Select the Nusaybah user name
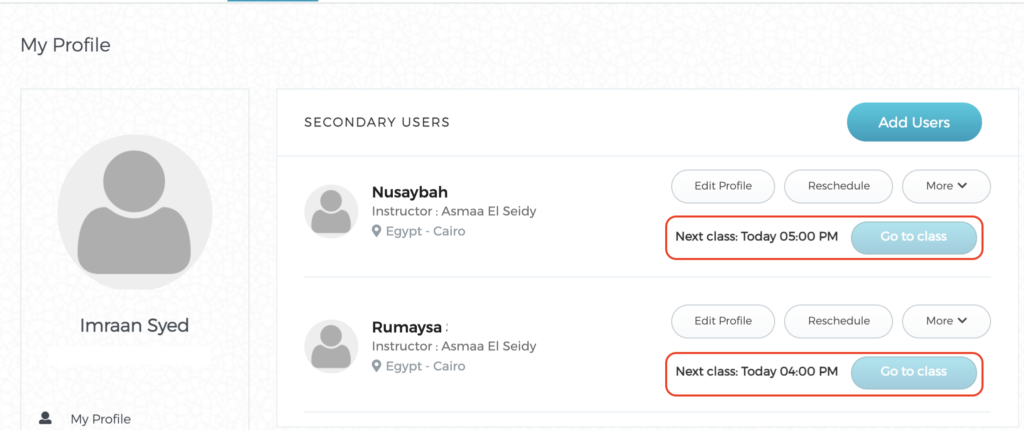This screenshot has height=430, width=1024. 409,192
